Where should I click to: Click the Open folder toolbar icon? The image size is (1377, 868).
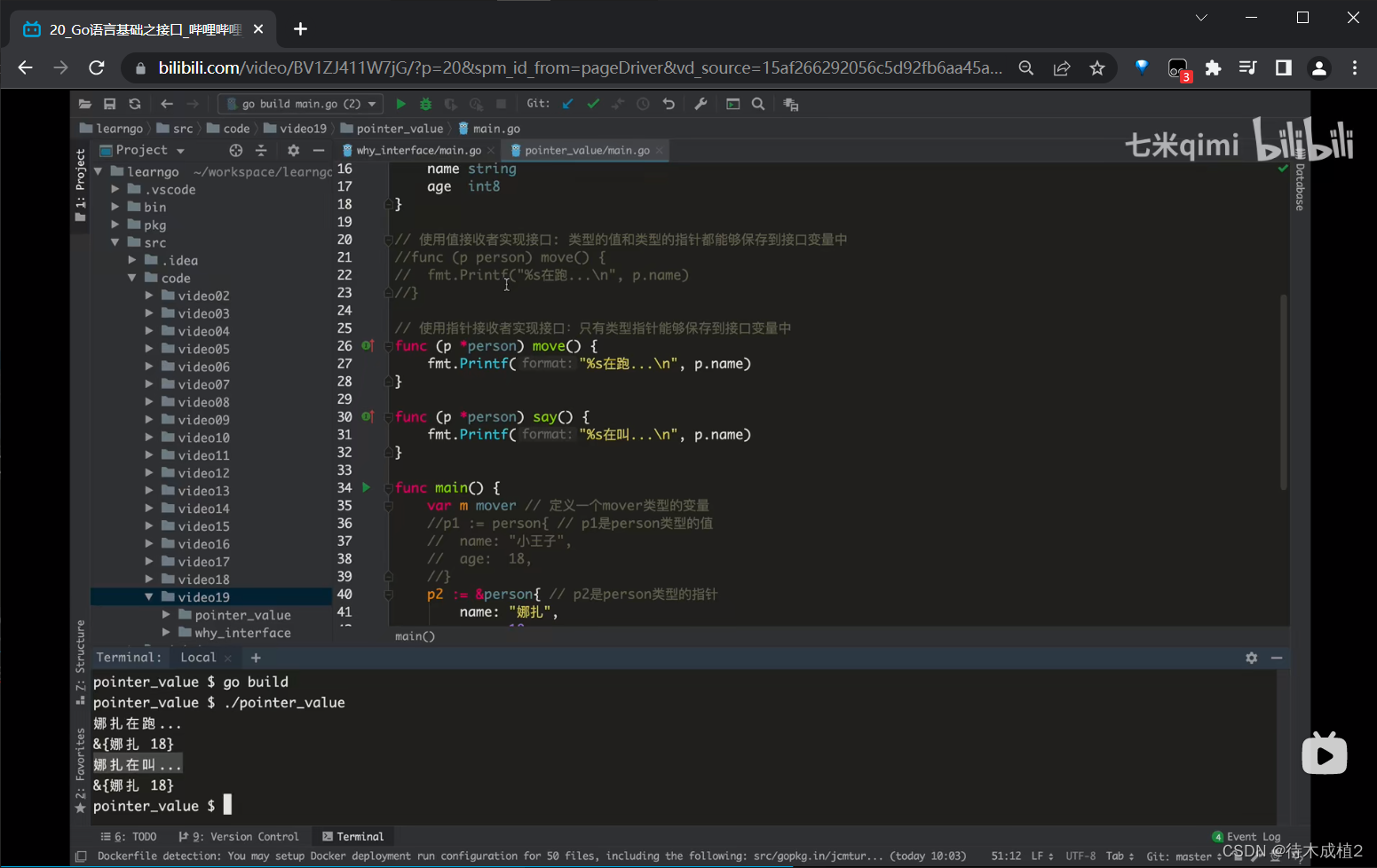pos(85,104)
